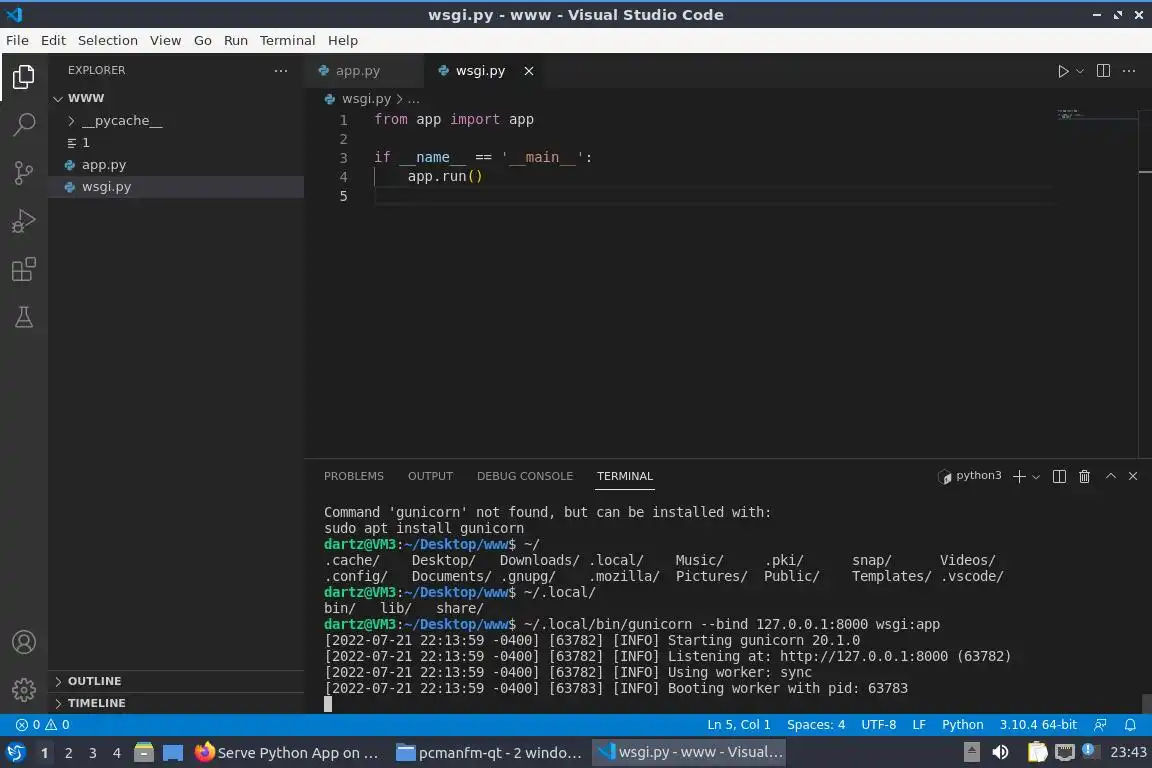Go to line via Ln 5, Col 1
Image resolution: width=1152 pixels, height=768 pixels.
pos(738,725)
